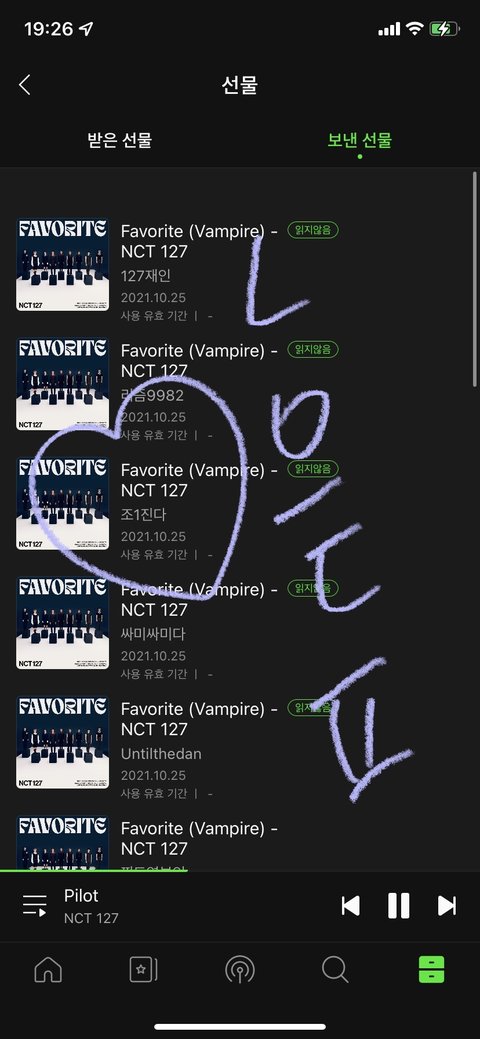The image size is (480, 1039).
Task: Select the 보낸 선물 tab
Action: pyautogui.click(x=360, y=140)
